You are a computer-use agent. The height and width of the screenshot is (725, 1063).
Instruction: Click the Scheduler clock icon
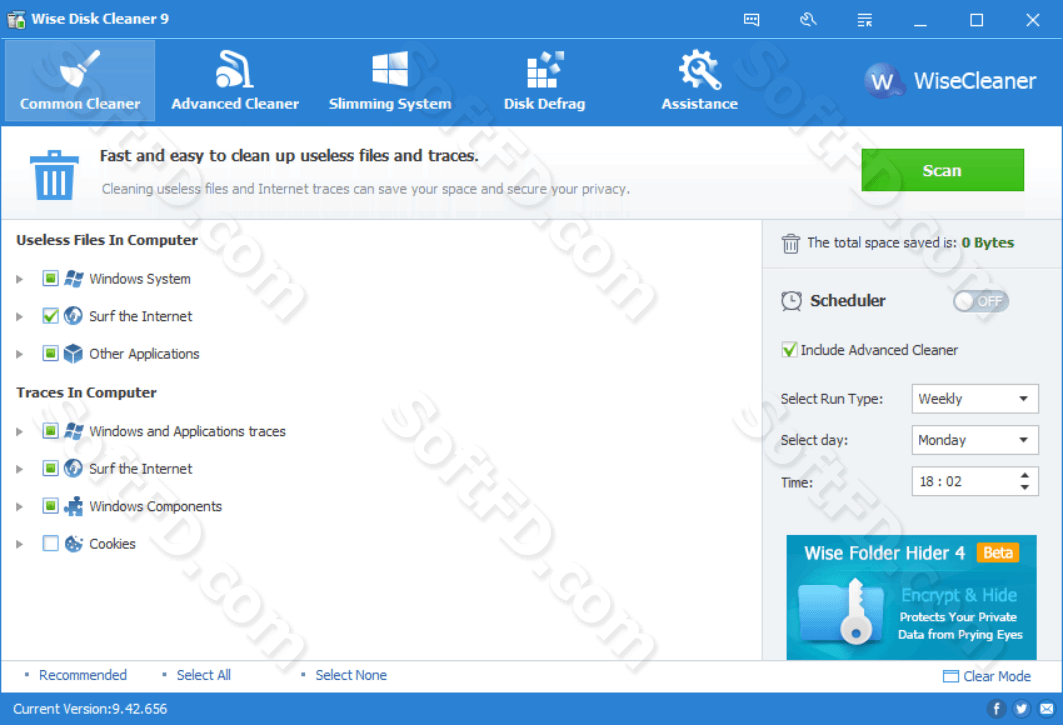coord(791,300)
